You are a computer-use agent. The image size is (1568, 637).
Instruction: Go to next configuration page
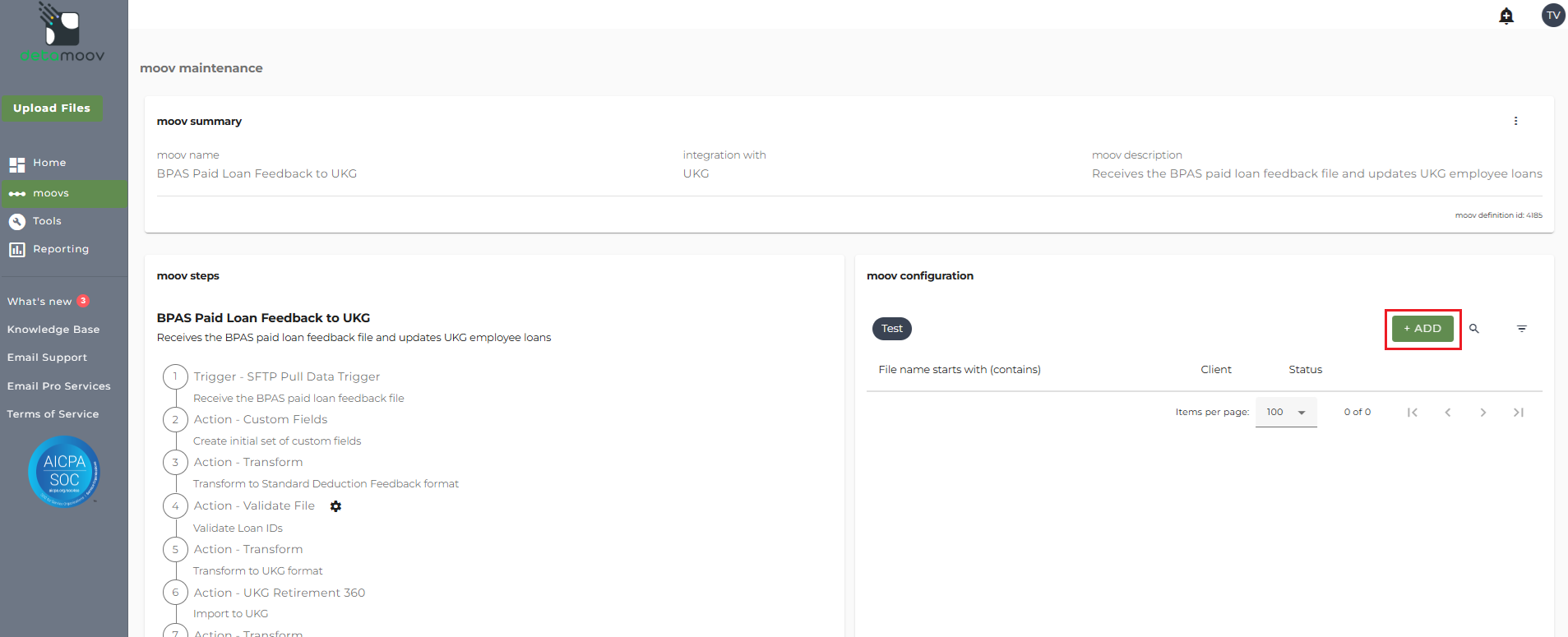pyautogui.click(x=1483, y=413)
